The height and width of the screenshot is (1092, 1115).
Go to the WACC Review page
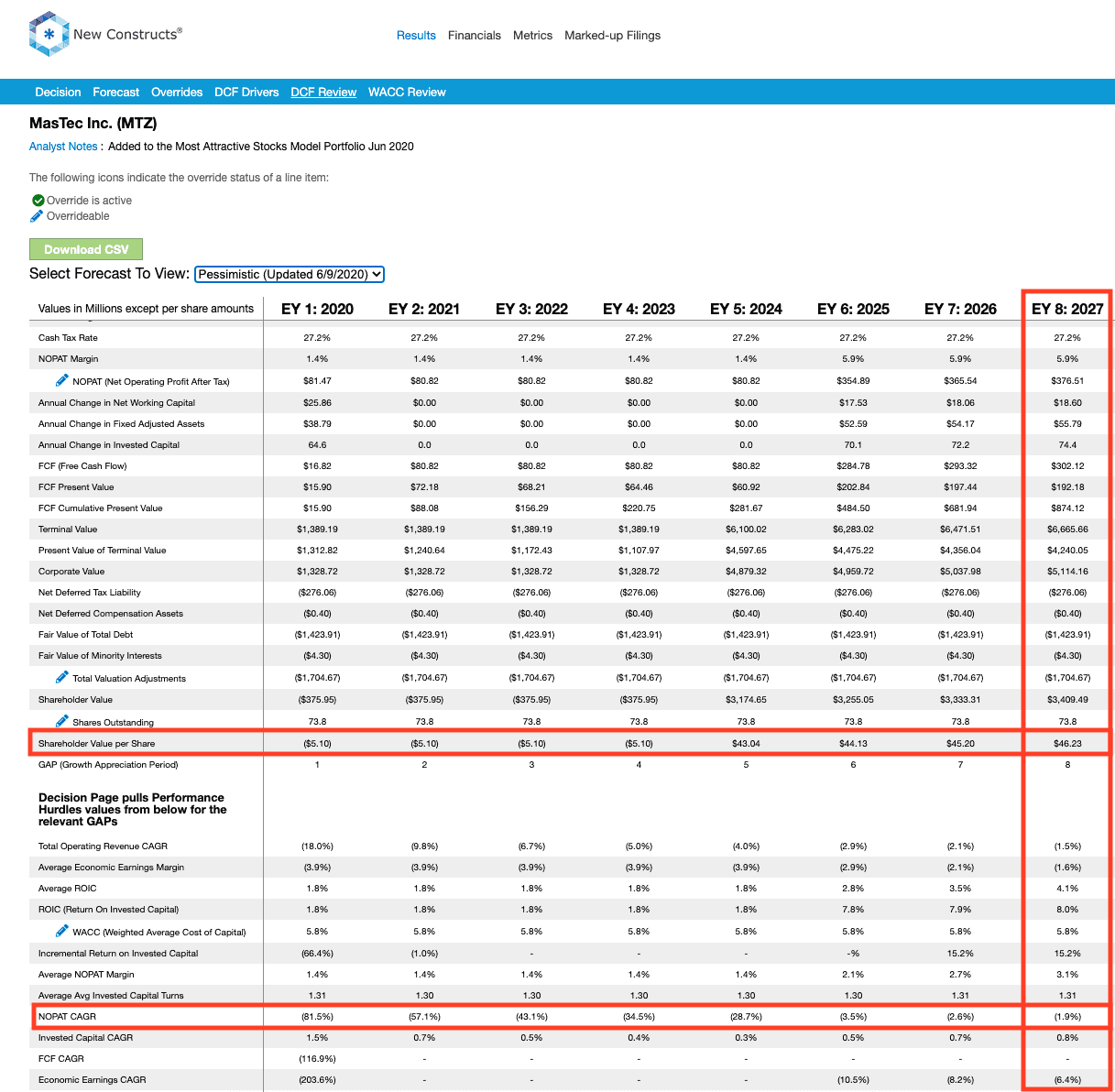click(x=407, y=93)
